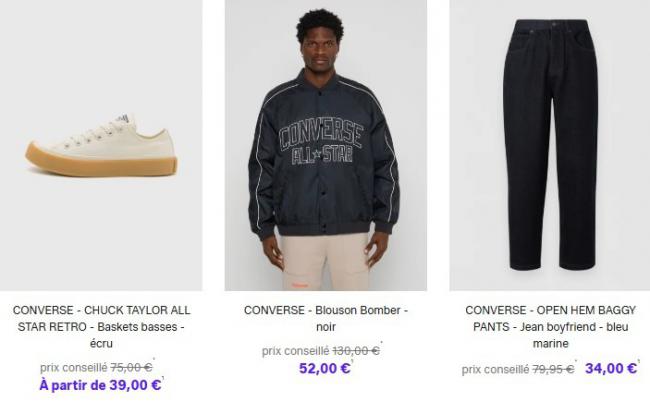Image resolution: width=650 pixels, height=414 pixels.
Task: Click 'prix conseillé' label under the sneaker
Action: pos(74,368)
